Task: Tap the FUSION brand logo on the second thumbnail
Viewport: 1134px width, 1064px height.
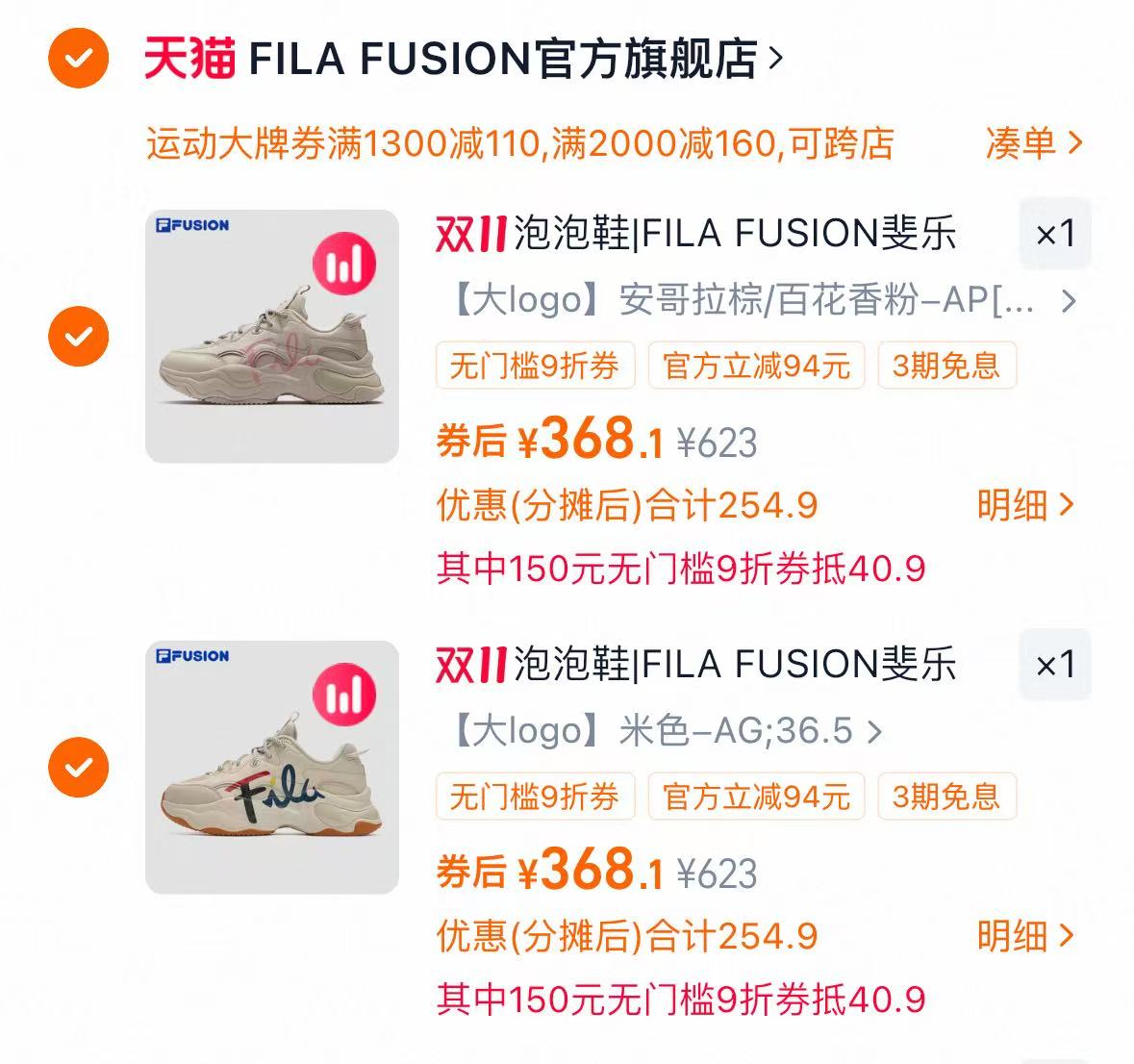Action: point(192,656)
